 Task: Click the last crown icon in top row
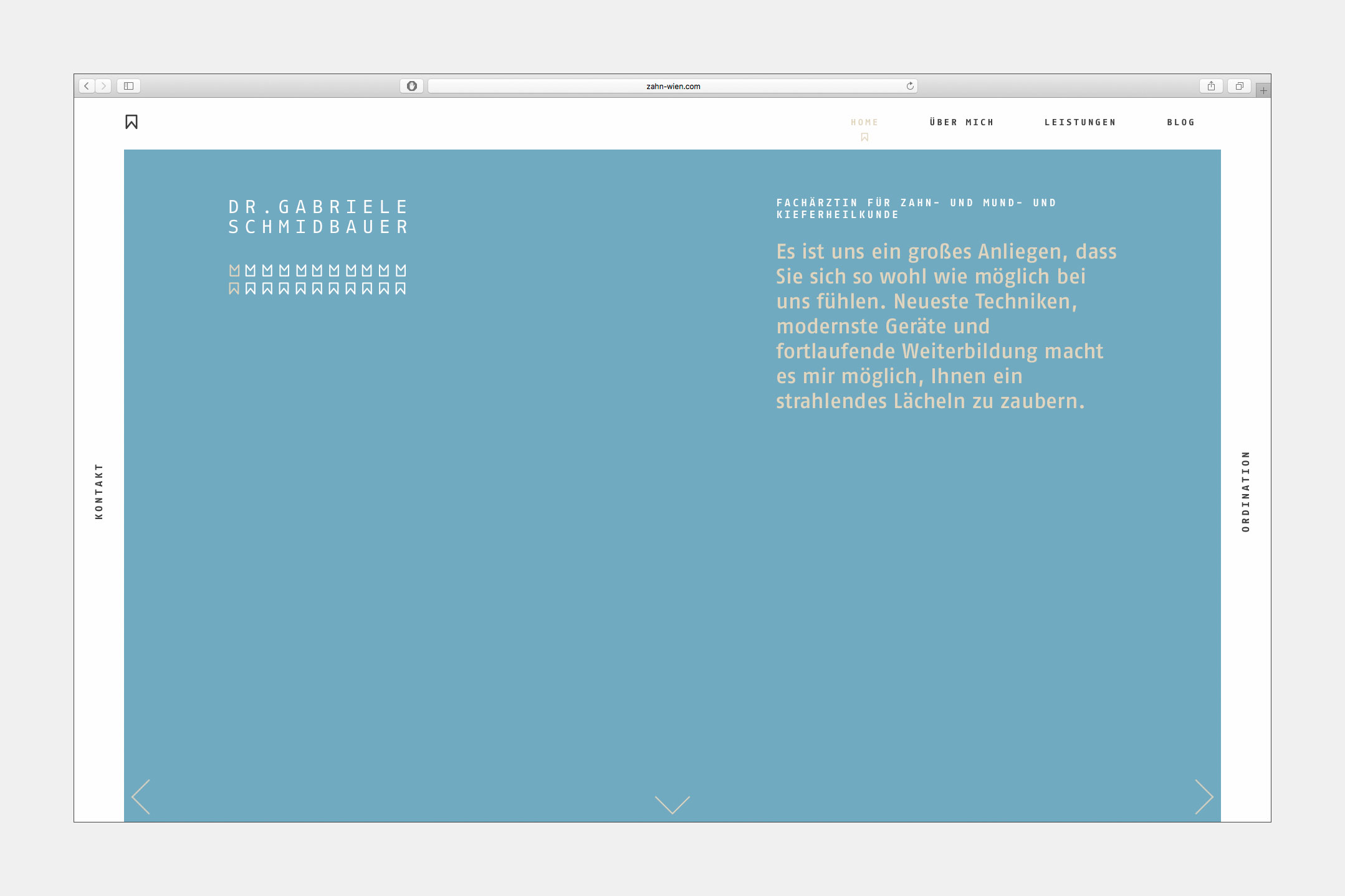pyautogui.click(x=401, y=270)
